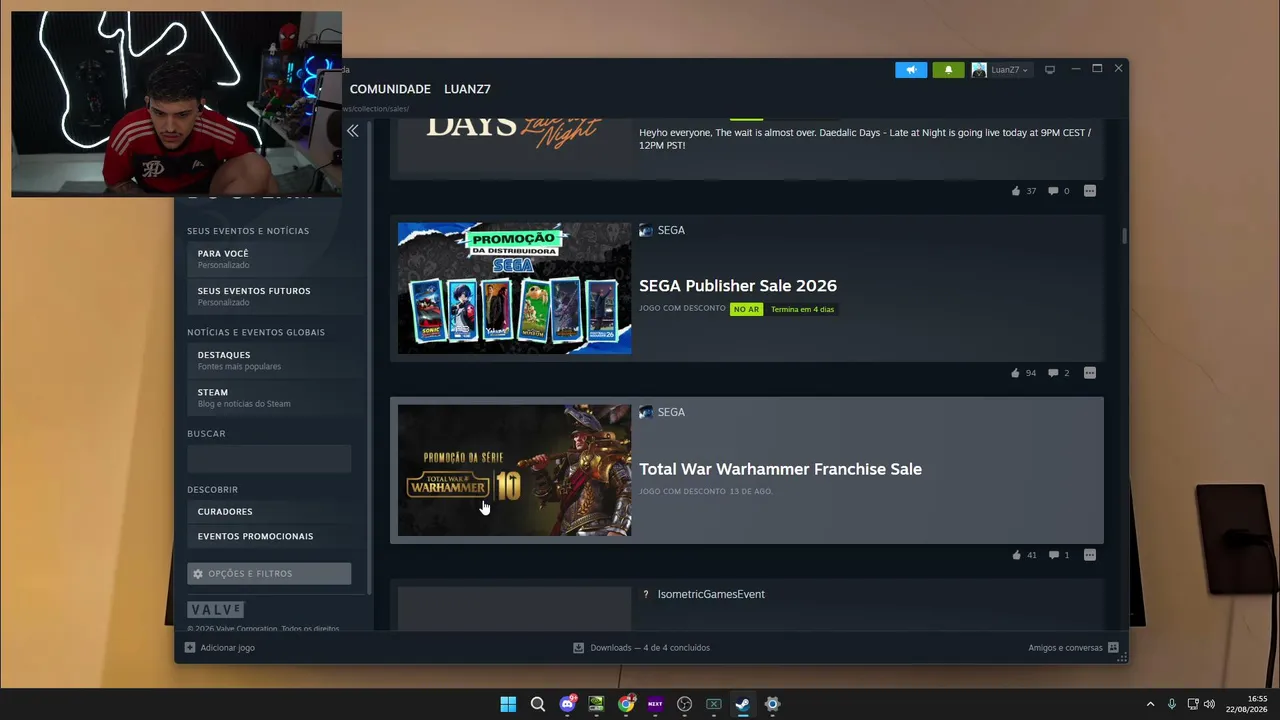1280x720 pixels.
Task: Open Settings from the taskbar
Action: click(772, 704)
